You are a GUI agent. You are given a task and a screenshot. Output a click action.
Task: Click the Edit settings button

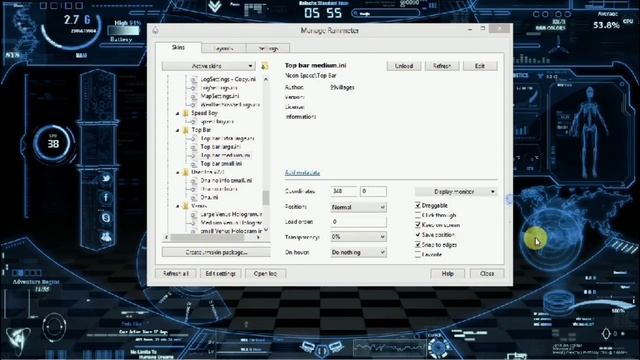click(220, 273)
